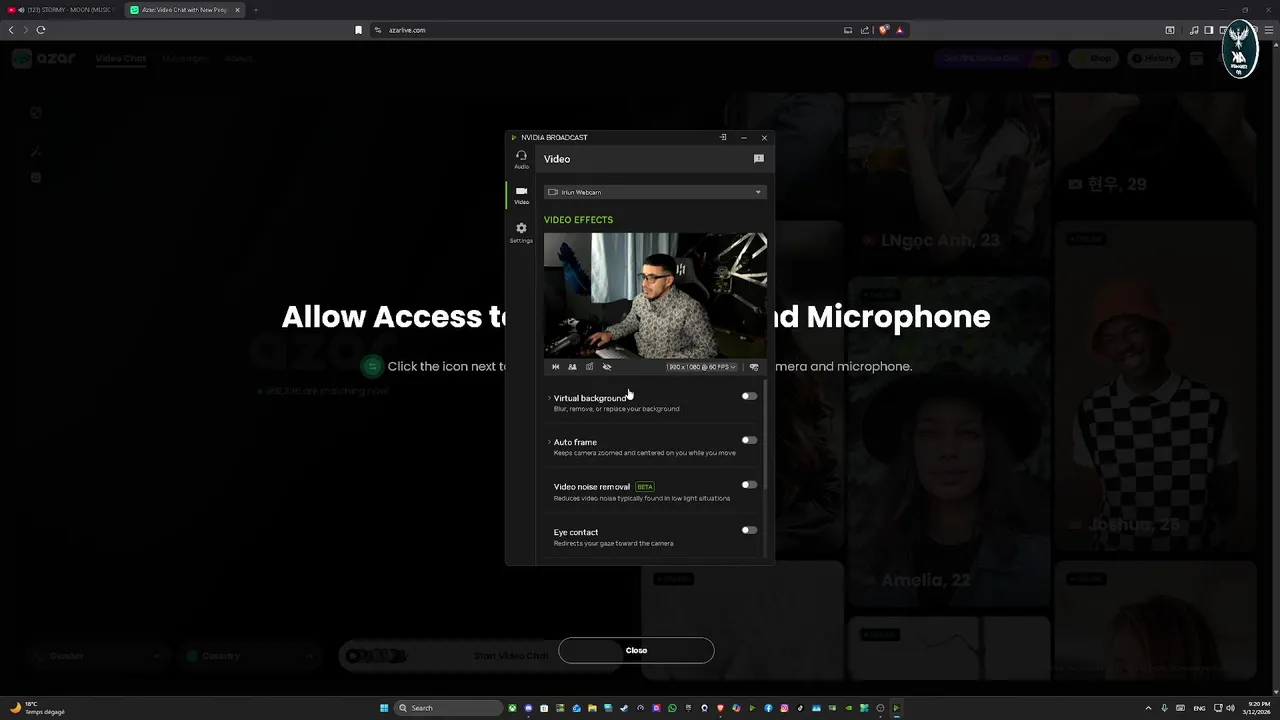Open the clock and date in the taskbar
The image size is (1280, 720).
tap(1258, 708)
